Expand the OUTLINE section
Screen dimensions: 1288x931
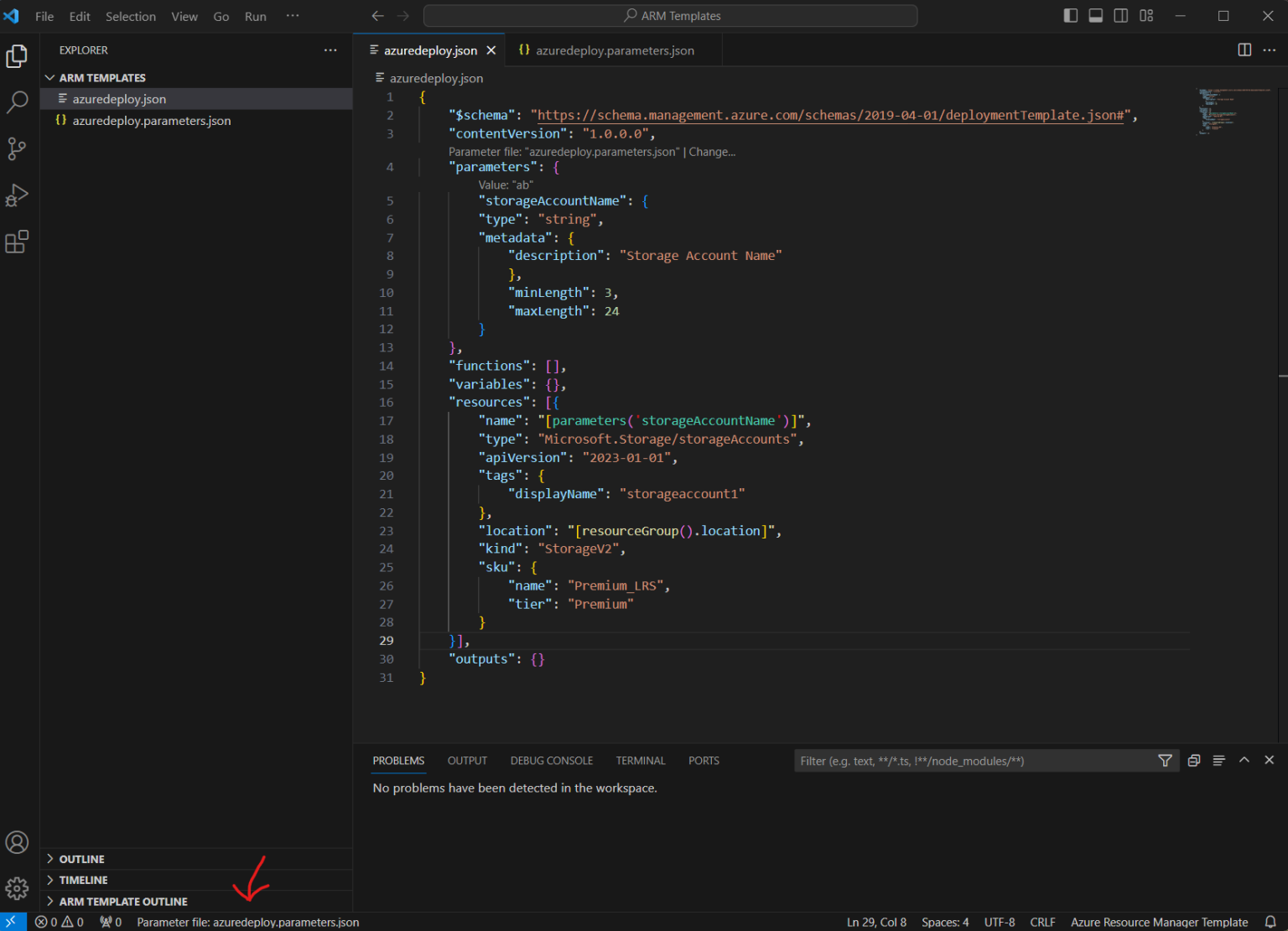(x=81, y=859)
